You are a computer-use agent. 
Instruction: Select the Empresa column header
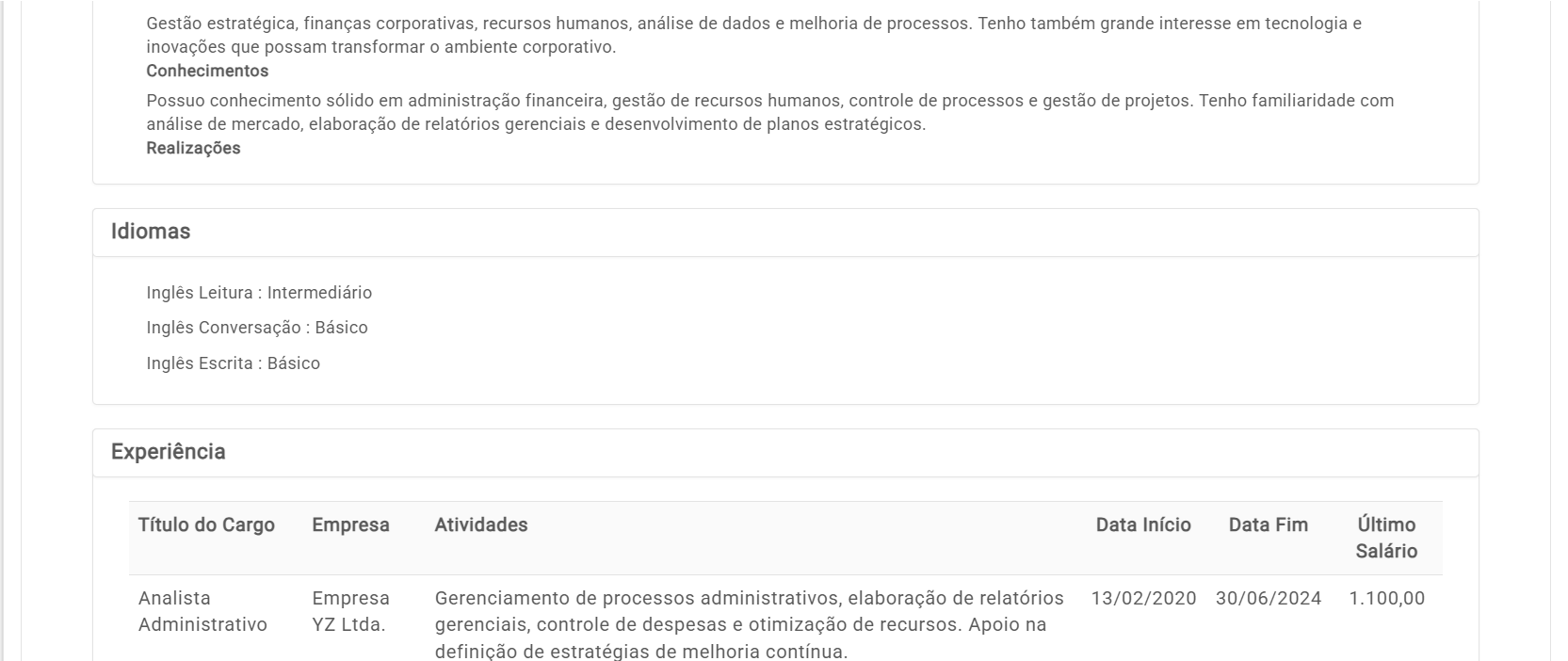pyautogui.click(x=350, y=525)
